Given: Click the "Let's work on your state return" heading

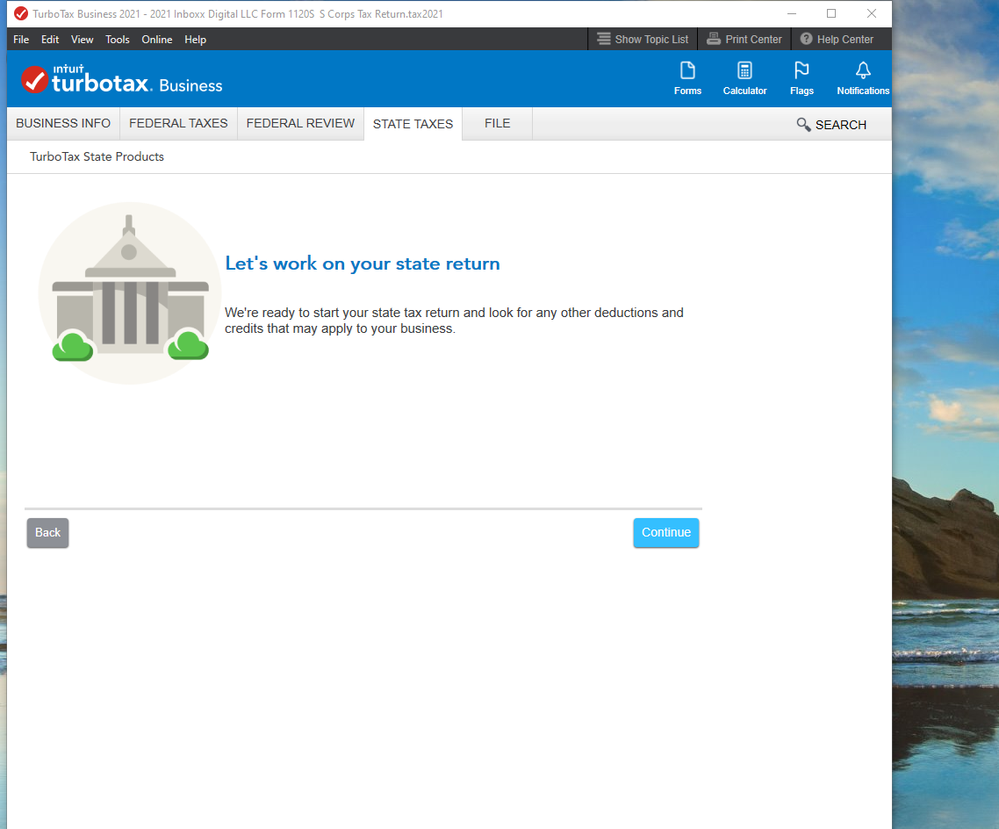Looking at the screenshot, I should (363, 264).
